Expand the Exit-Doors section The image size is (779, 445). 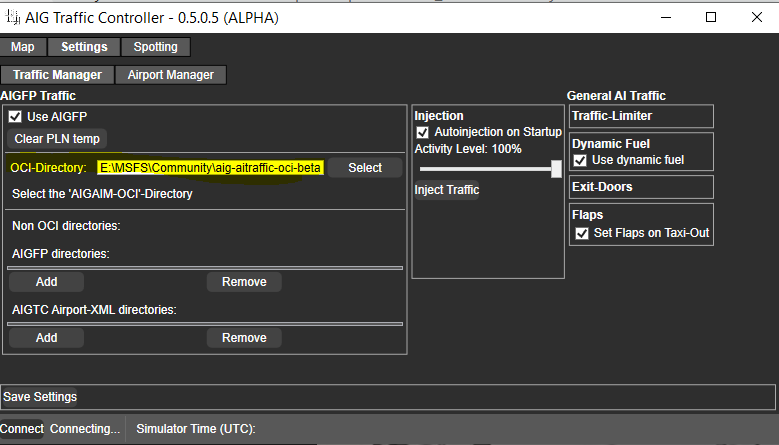(641, 187)
